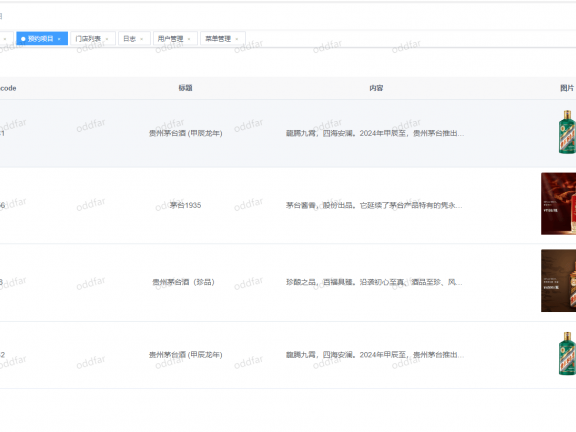Viewport: 576px width, 432px height.
Task: Click the 图片 column header
Action: 567,88
